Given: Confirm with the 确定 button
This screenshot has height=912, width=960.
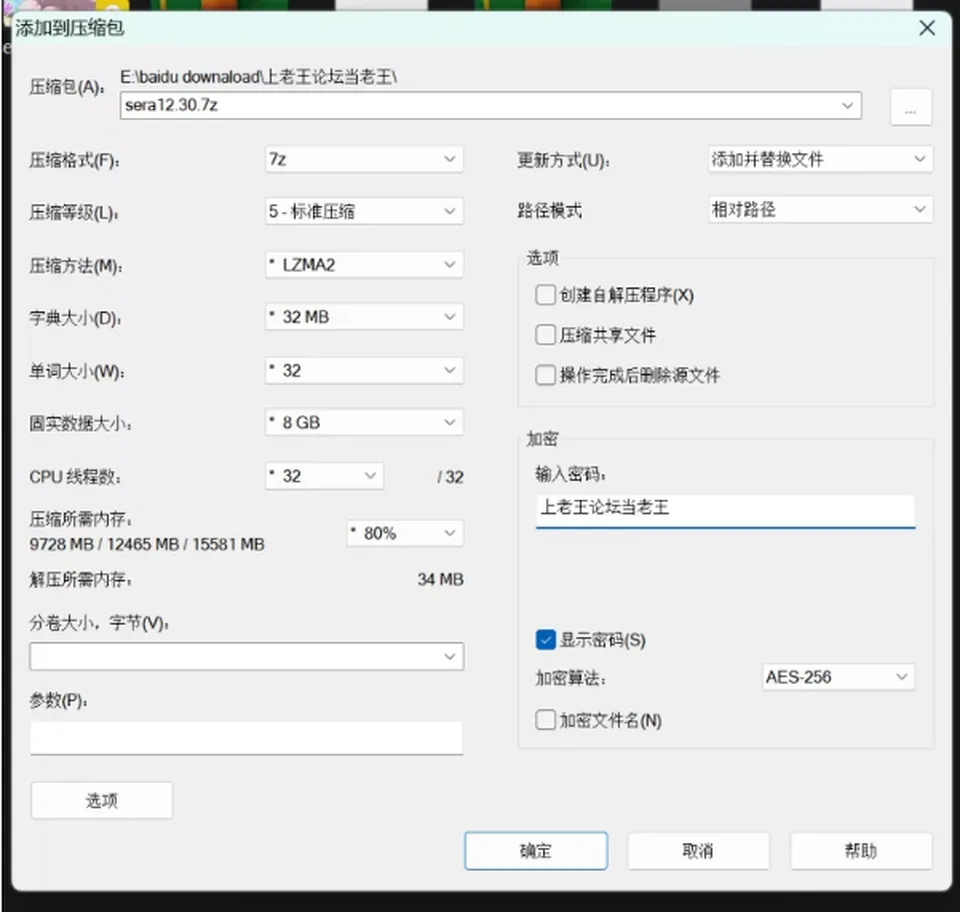Looking at the screenshot, I should point(536,851).
